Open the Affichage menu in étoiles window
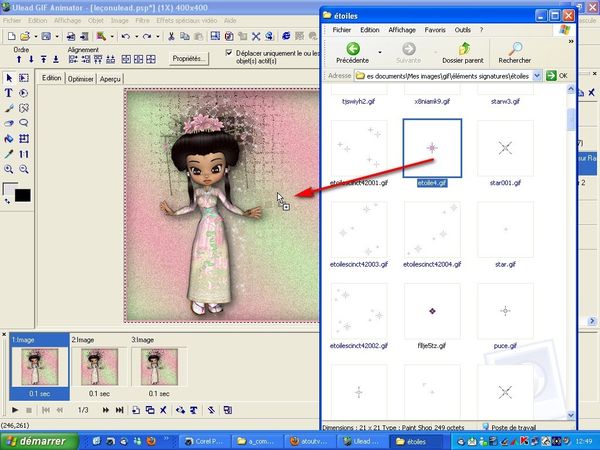Viewport: 600px width, 450px height. click(x=402, y=30)
